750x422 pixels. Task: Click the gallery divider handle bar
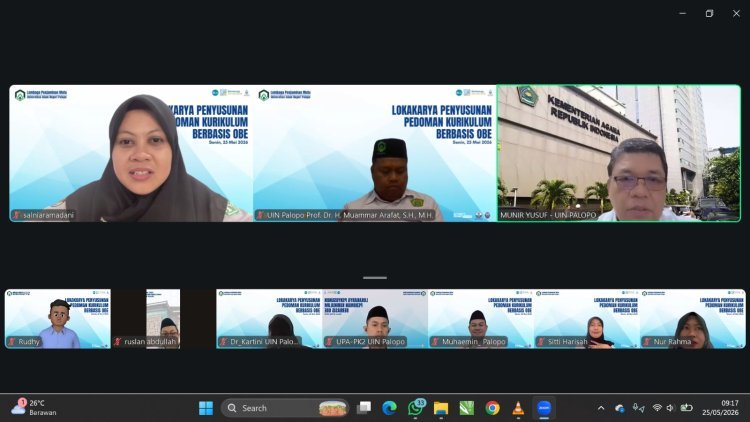375,278
